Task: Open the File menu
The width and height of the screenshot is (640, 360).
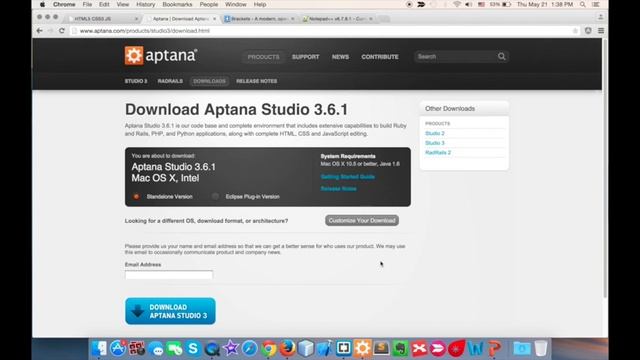Action: point(87,4)
